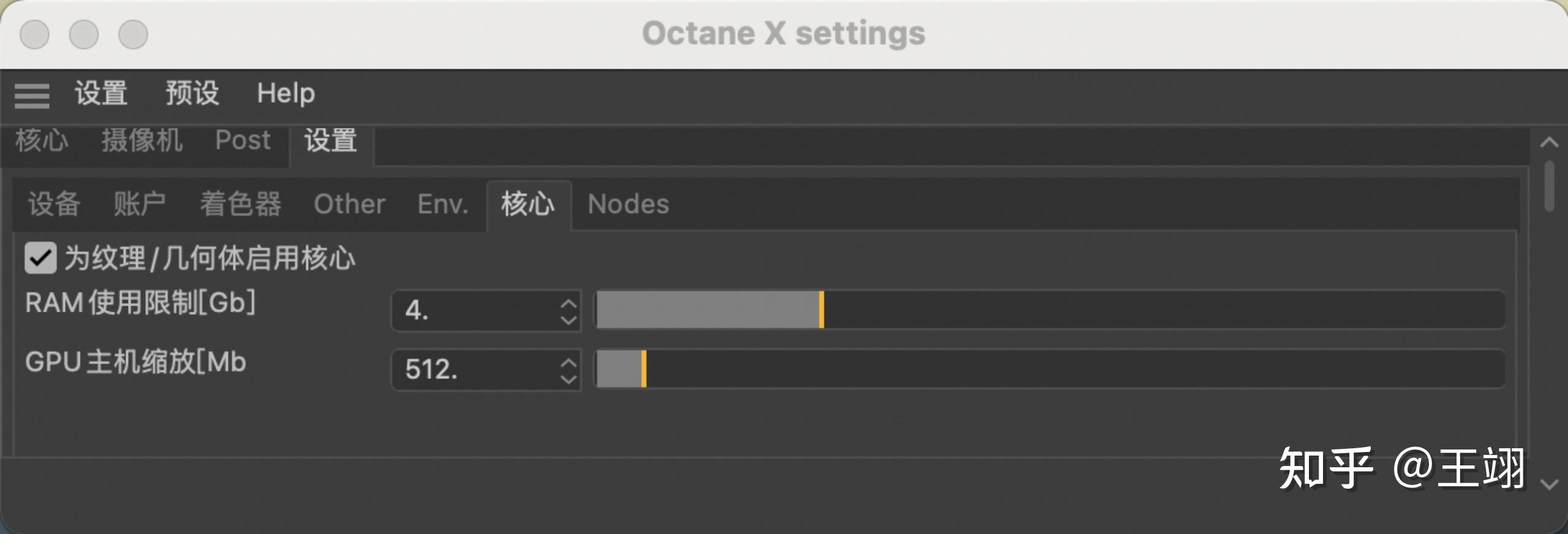
Task: Open the hamburger menu icon
Action: (x=32, y=96)
